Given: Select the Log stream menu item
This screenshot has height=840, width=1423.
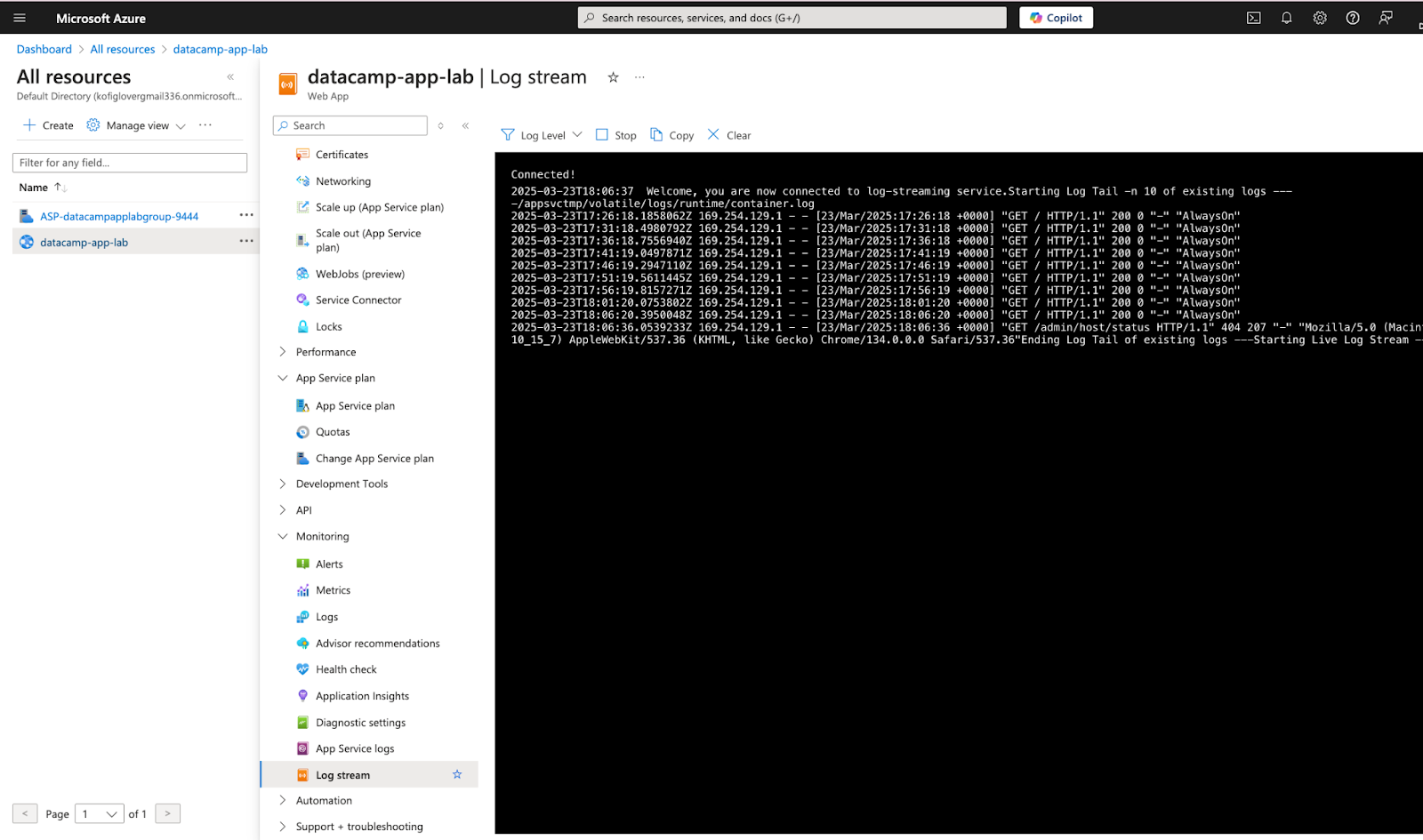Looking at the screenshot, I should [369, 774].
